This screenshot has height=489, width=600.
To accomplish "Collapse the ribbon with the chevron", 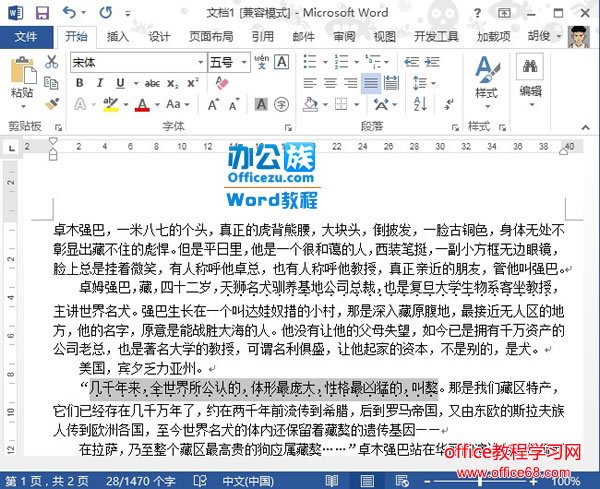I will tap(585, 127).
